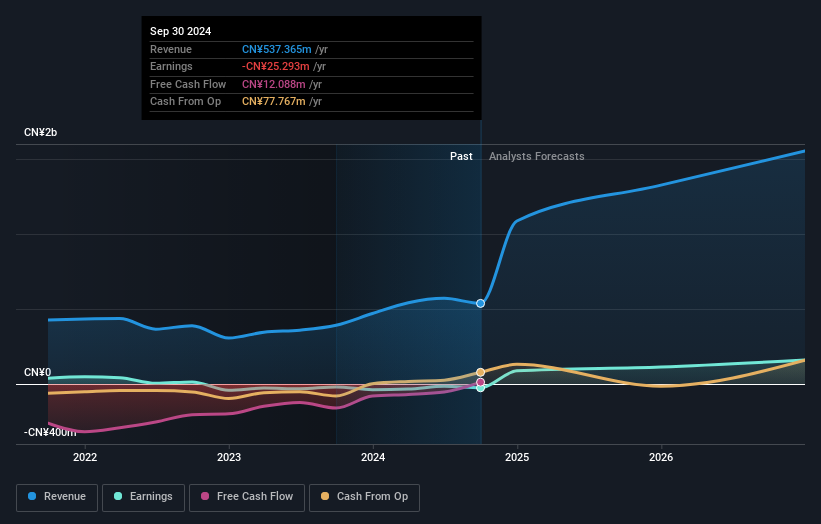Click the blue Revenue data point marker

coord(480,303)
